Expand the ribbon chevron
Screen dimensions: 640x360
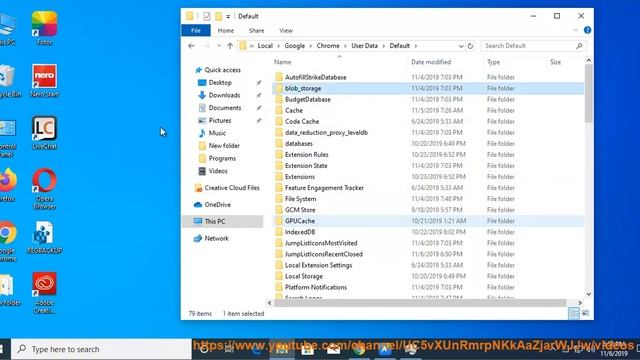[576, 30]
